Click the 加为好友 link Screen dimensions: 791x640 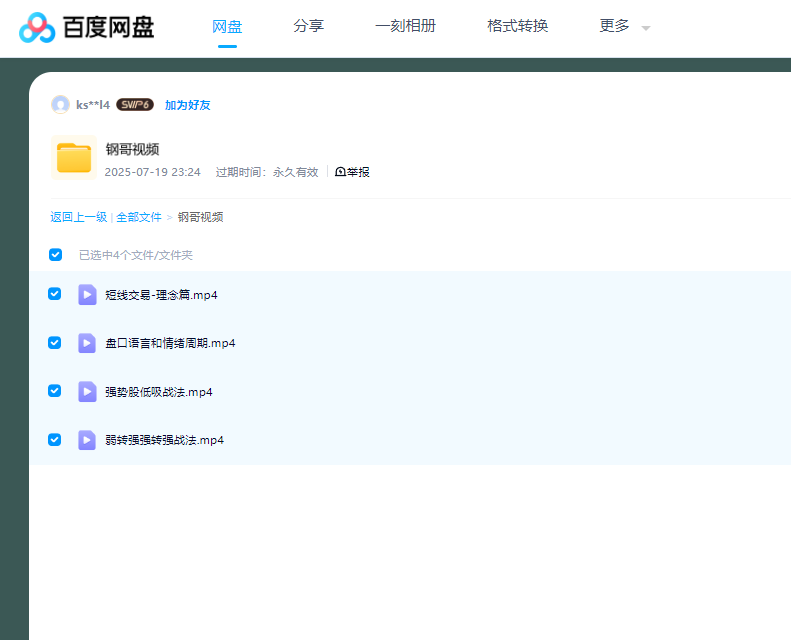tap(187, 105)
